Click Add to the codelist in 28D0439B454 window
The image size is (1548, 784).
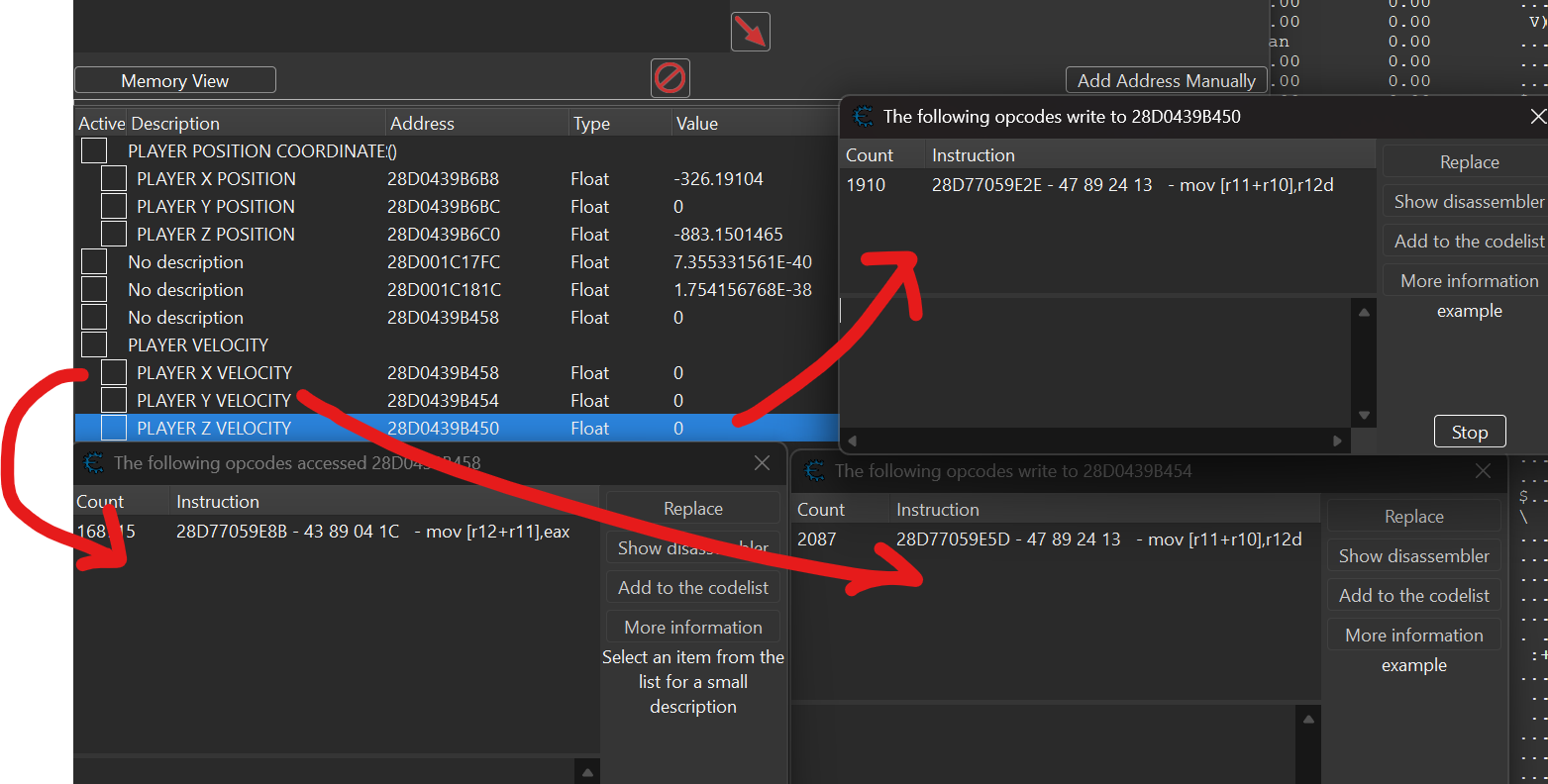point(1414,596)
